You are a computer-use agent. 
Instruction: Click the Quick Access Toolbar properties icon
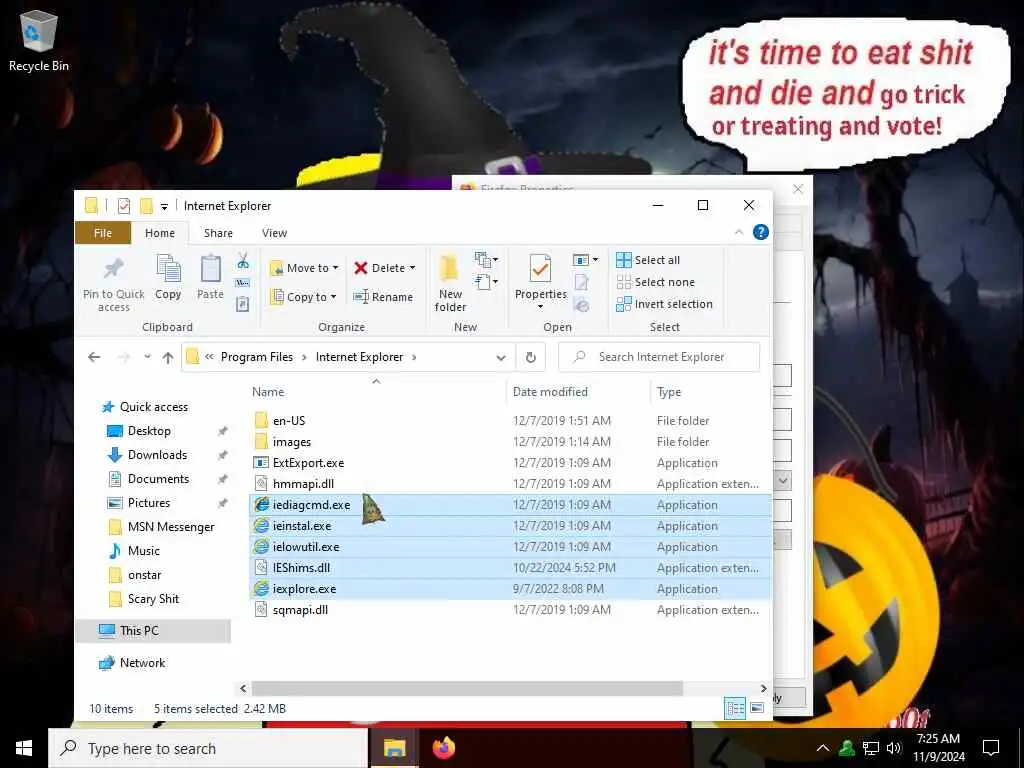(x=124, y=206)
